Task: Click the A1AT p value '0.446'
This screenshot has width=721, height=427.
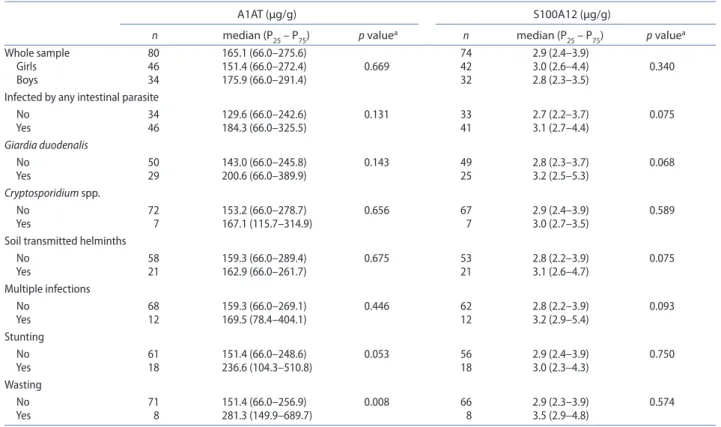Action: [x=377, y=306]
